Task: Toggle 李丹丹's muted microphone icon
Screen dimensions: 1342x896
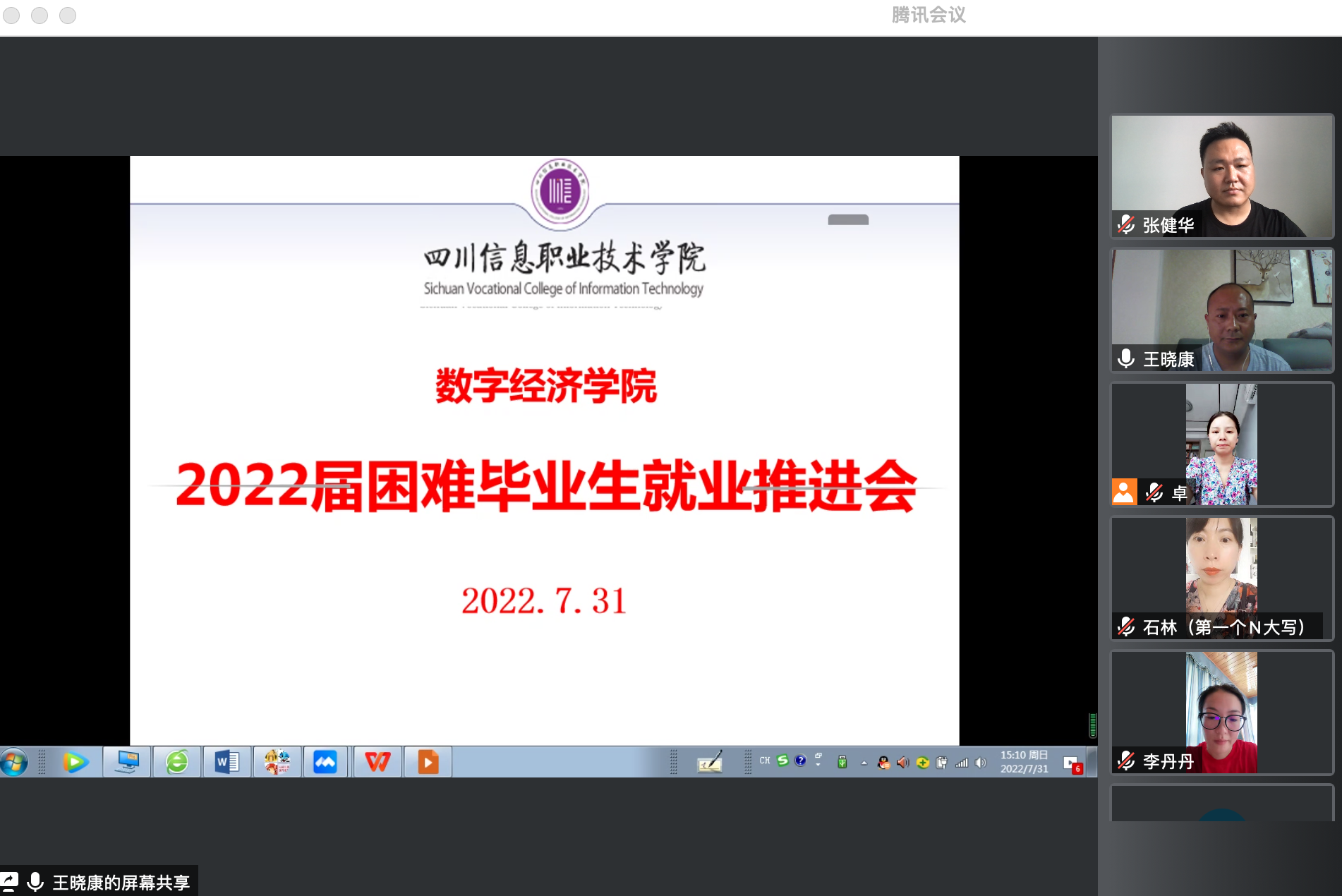Action: 1126,761
